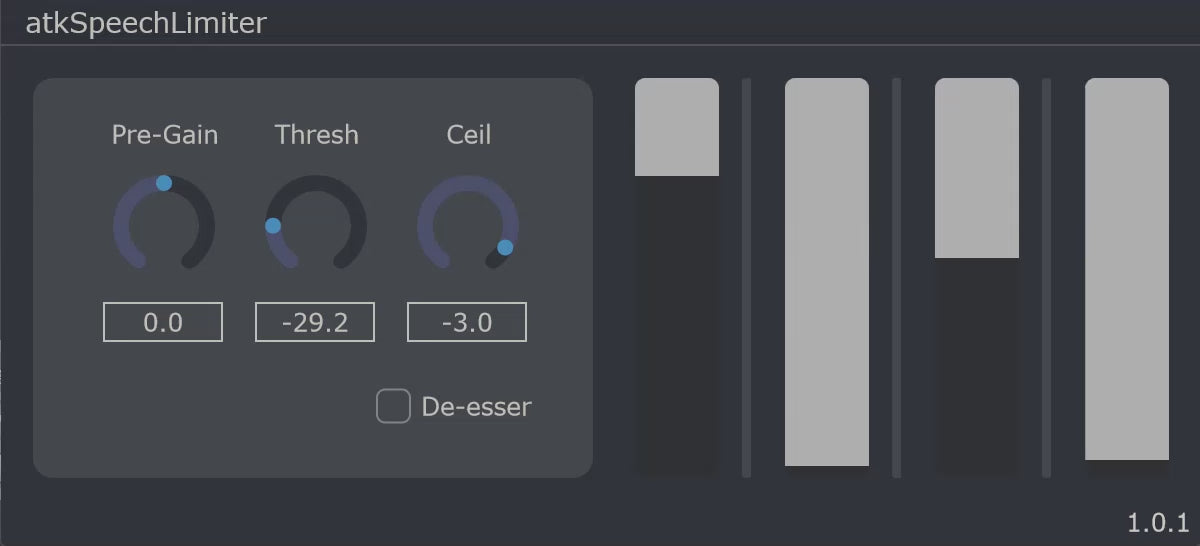This screenshot has height=546, width=1200.
Task: Click the Pre-Gain label
Action: click(165, 134)
